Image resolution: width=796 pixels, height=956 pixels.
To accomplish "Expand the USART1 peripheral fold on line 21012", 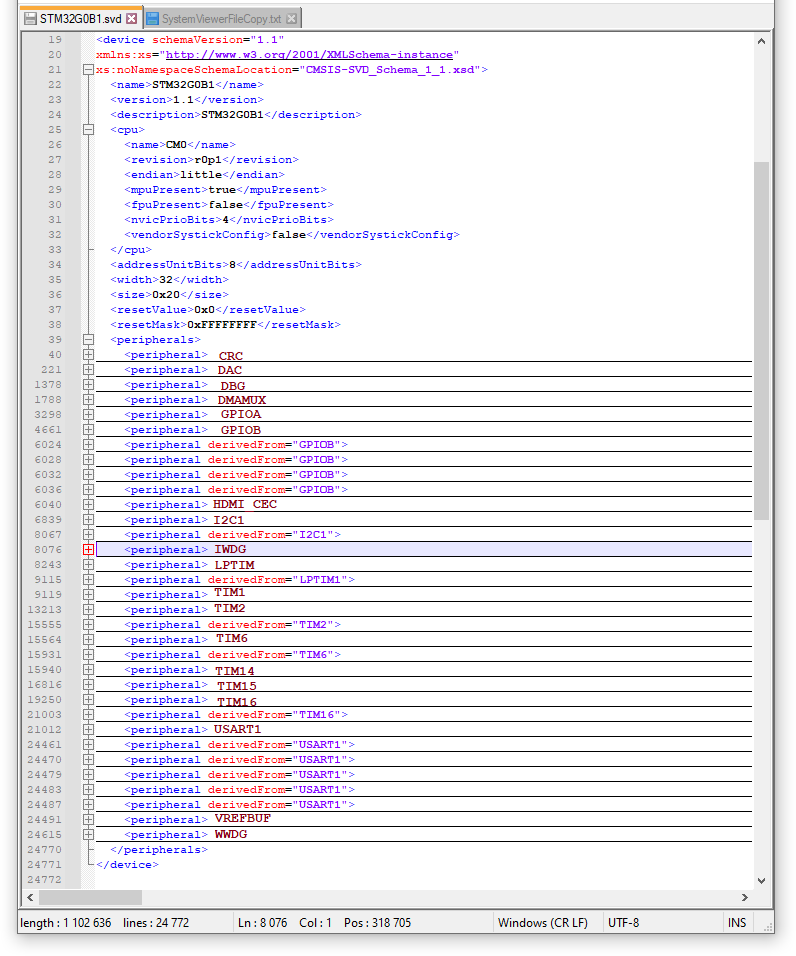I will coord(88,730).
